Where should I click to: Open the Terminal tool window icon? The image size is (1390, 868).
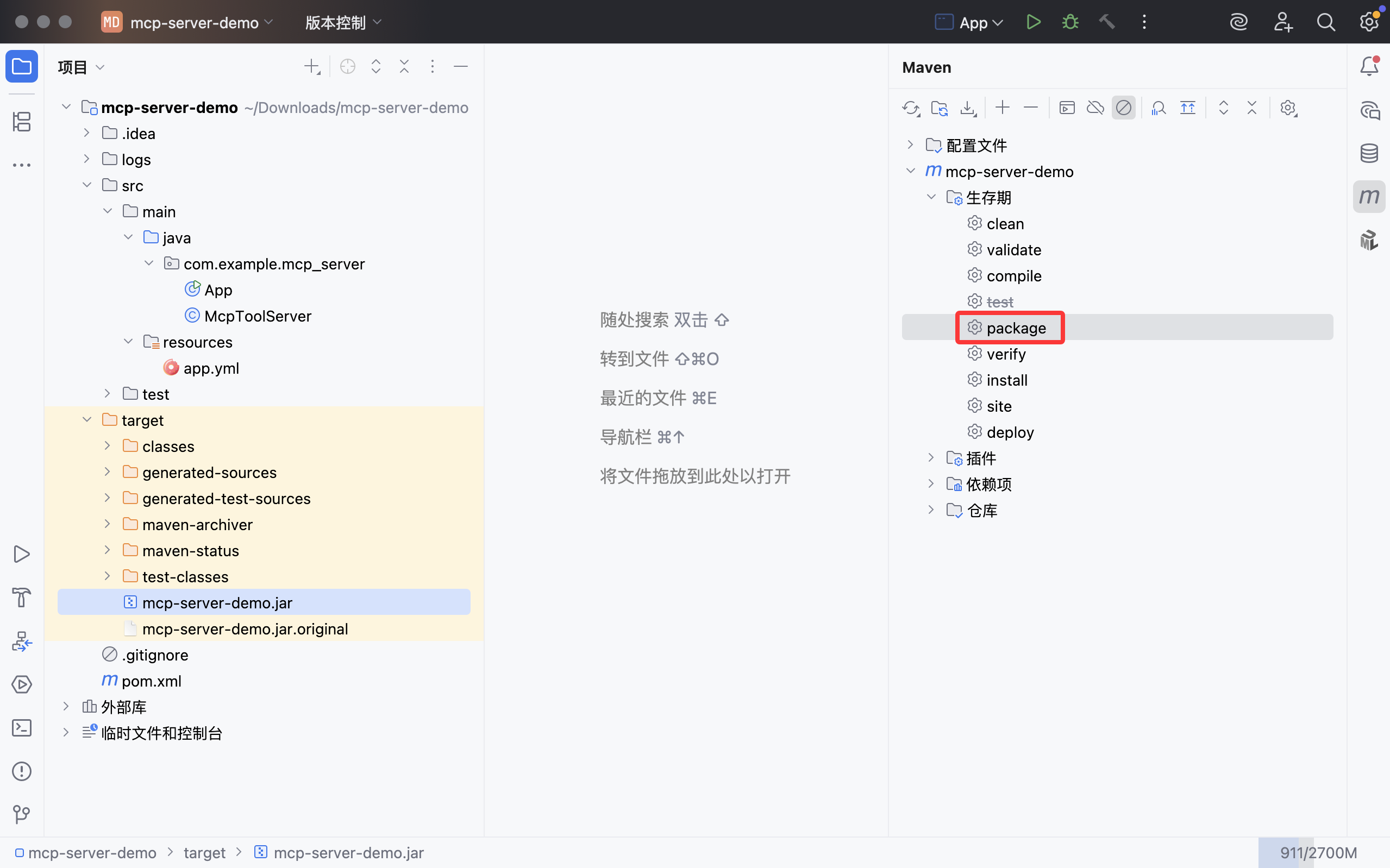coord(22,727)
